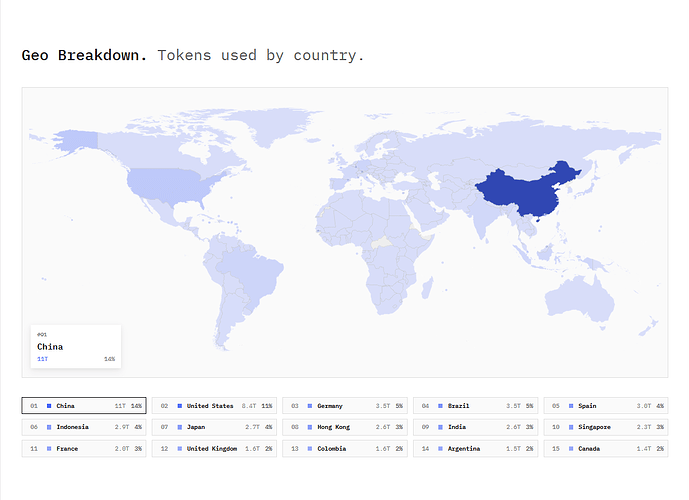Screen dimensions: 689x500
Task: Choose Indonesia in the country list
Action: click(84, 427)
